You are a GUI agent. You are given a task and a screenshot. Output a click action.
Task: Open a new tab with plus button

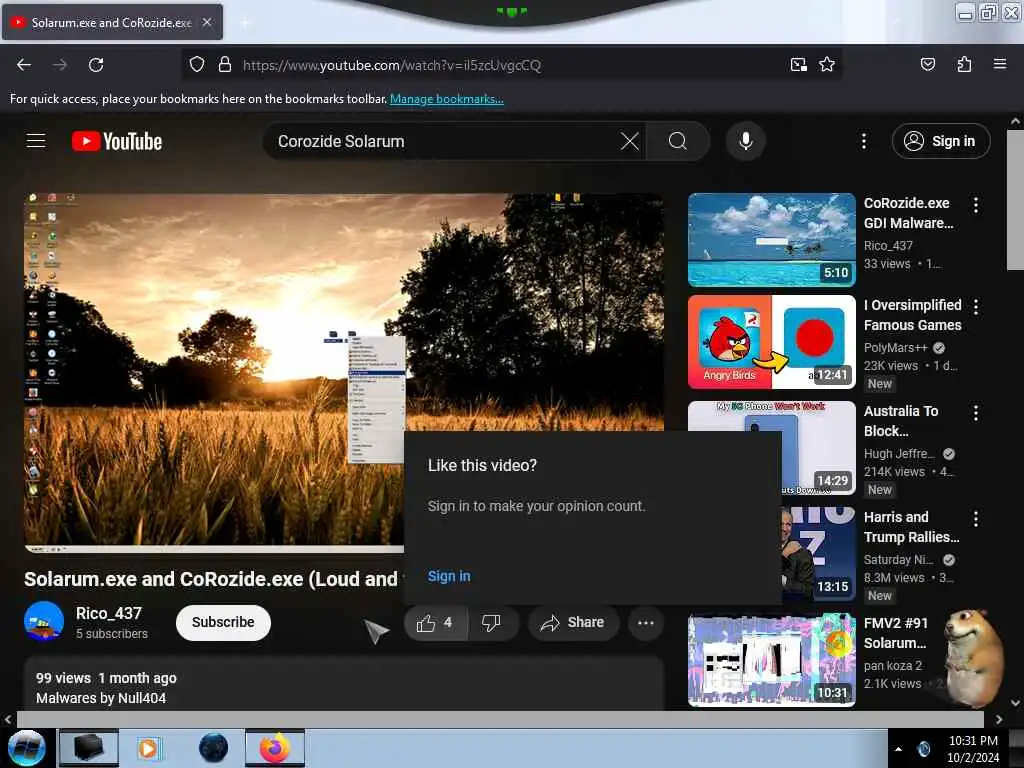coord(245,23)
